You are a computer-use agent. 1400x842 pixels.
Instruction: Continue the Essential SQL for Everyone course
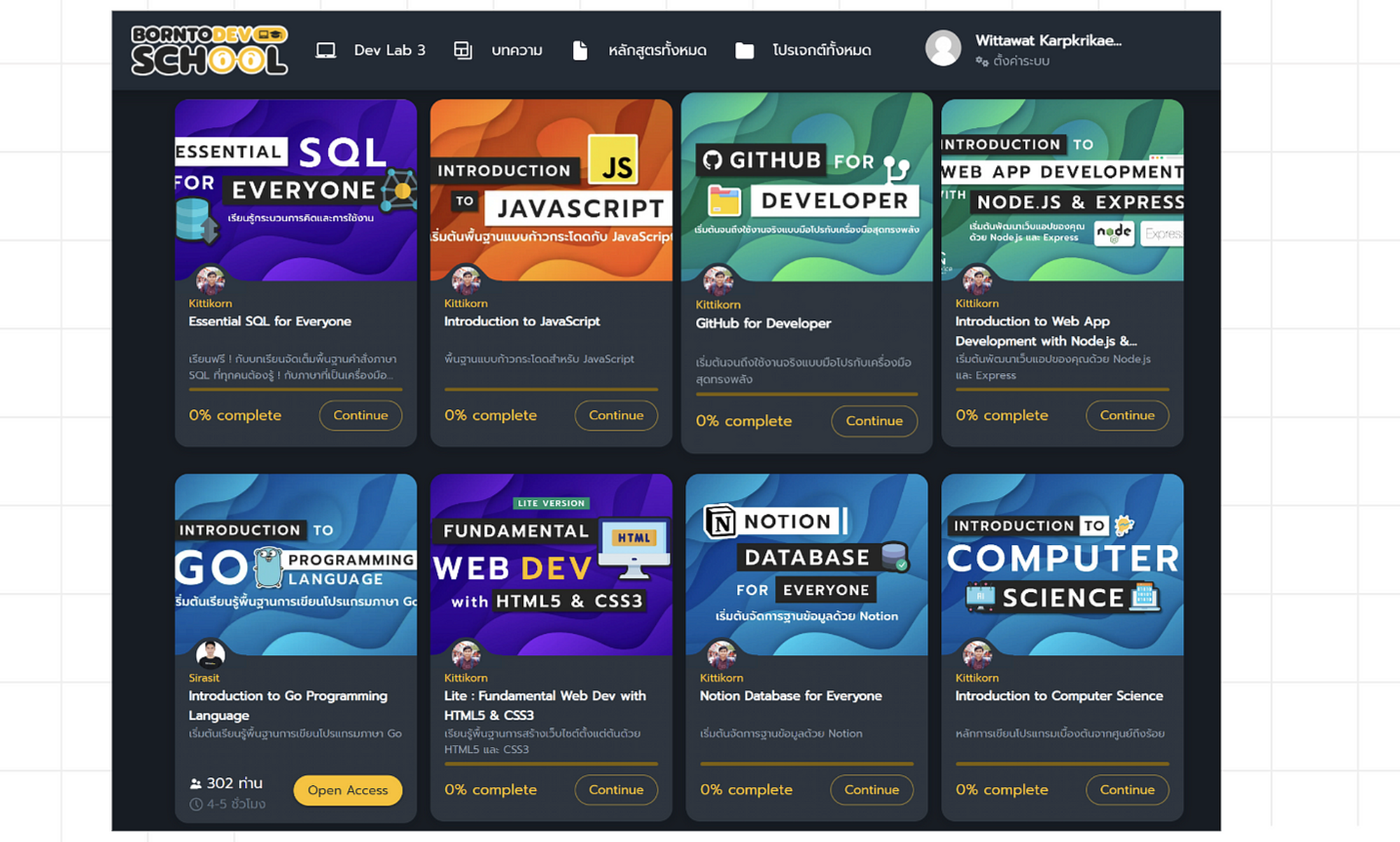click(360, 415)
